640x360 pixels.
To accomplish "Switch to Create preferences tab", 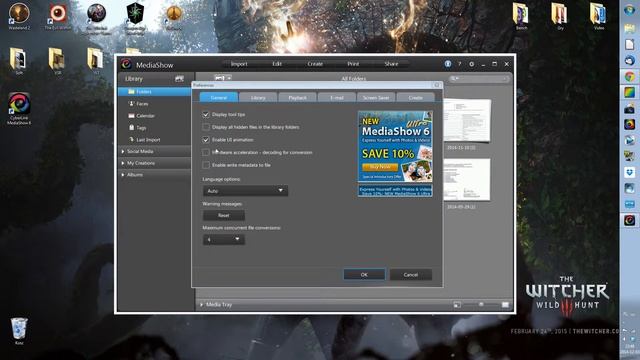I will click(416, 98).
